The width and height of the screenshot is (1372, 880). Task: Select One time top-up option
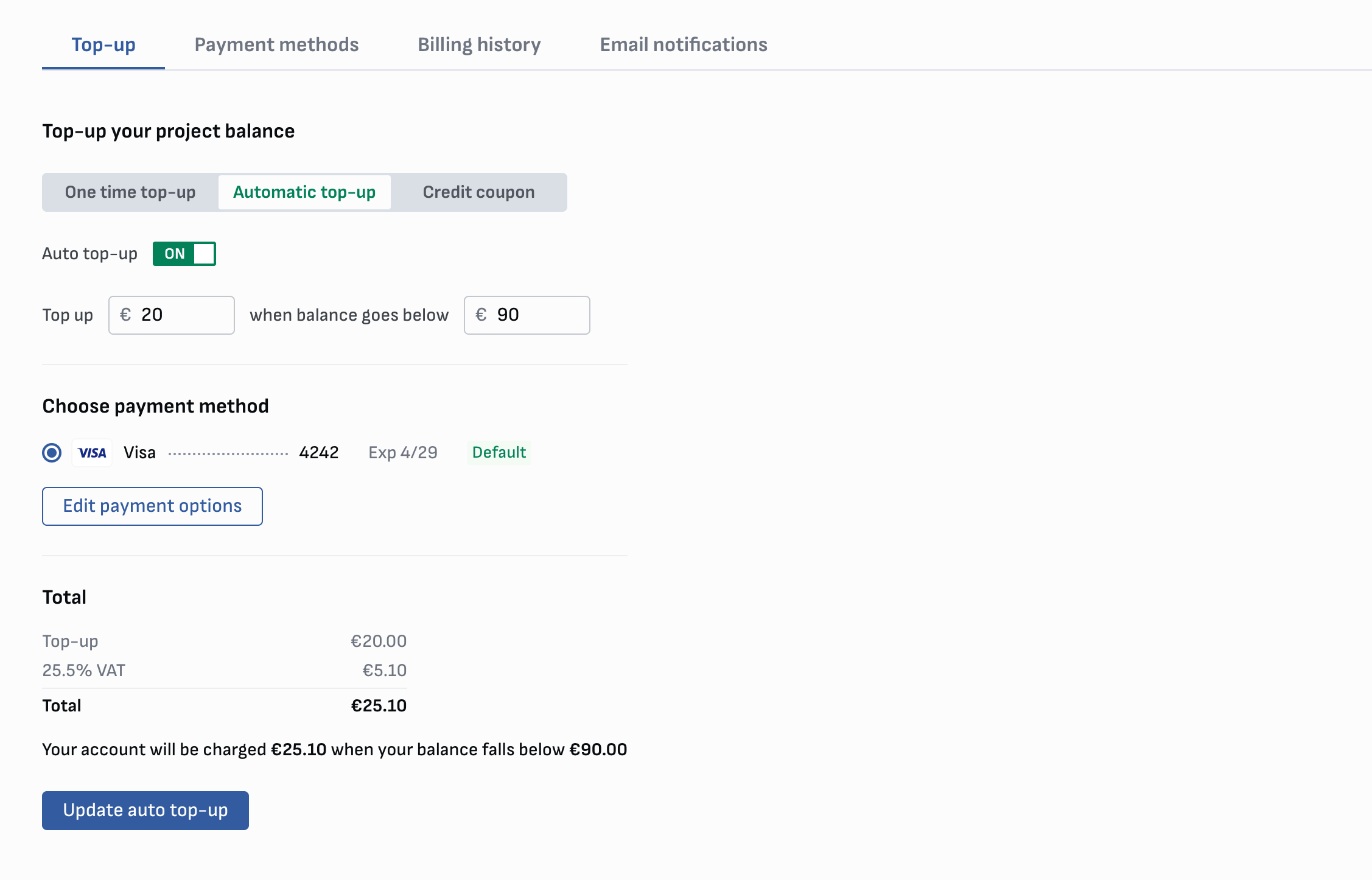[130, 192]
